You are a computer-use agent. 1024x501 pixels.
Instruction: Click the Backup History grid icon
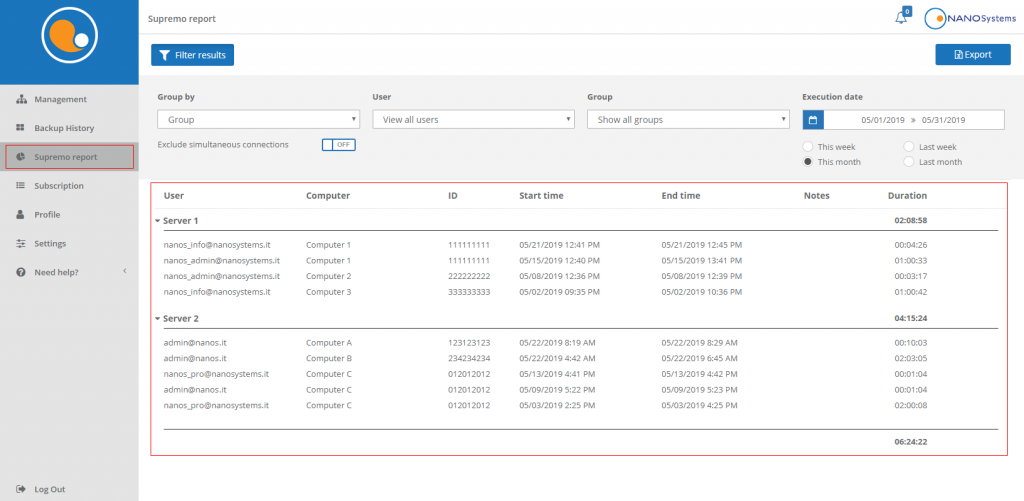(20, 128)
